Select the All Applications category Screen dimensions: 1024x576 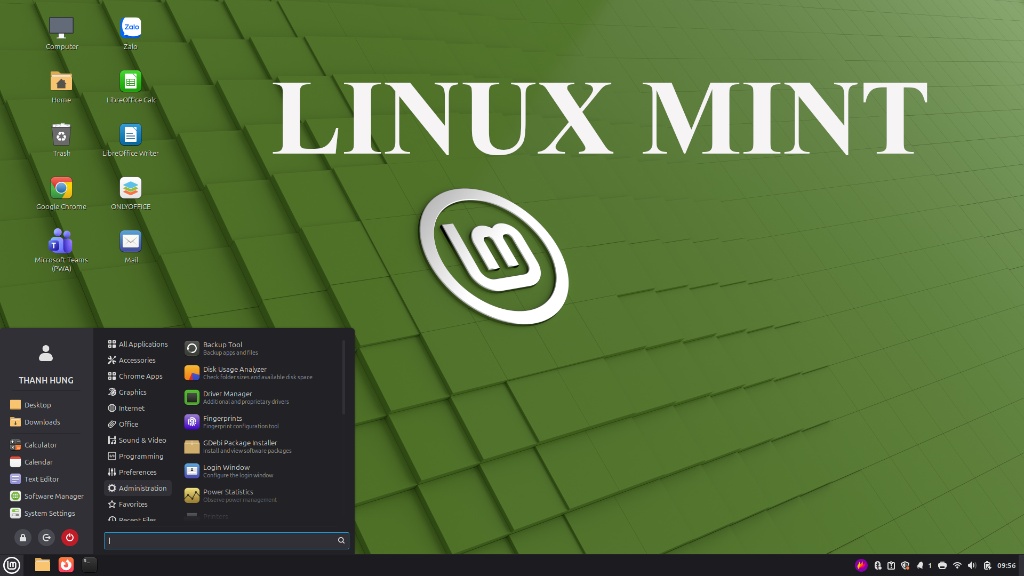(x=138, y=344)
